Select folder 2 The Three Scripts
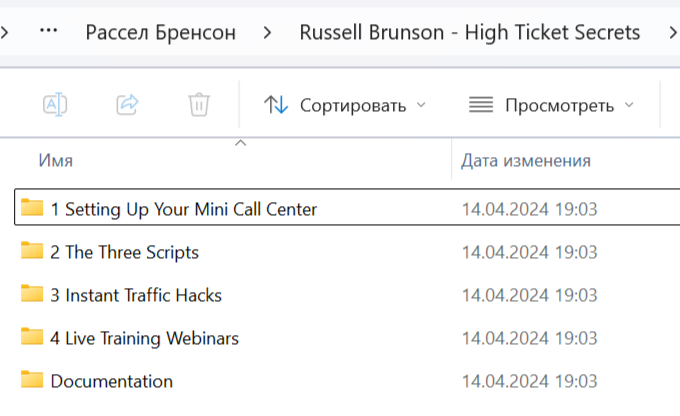The height and width of the screenshot is (416, 680). coord(124,252)
